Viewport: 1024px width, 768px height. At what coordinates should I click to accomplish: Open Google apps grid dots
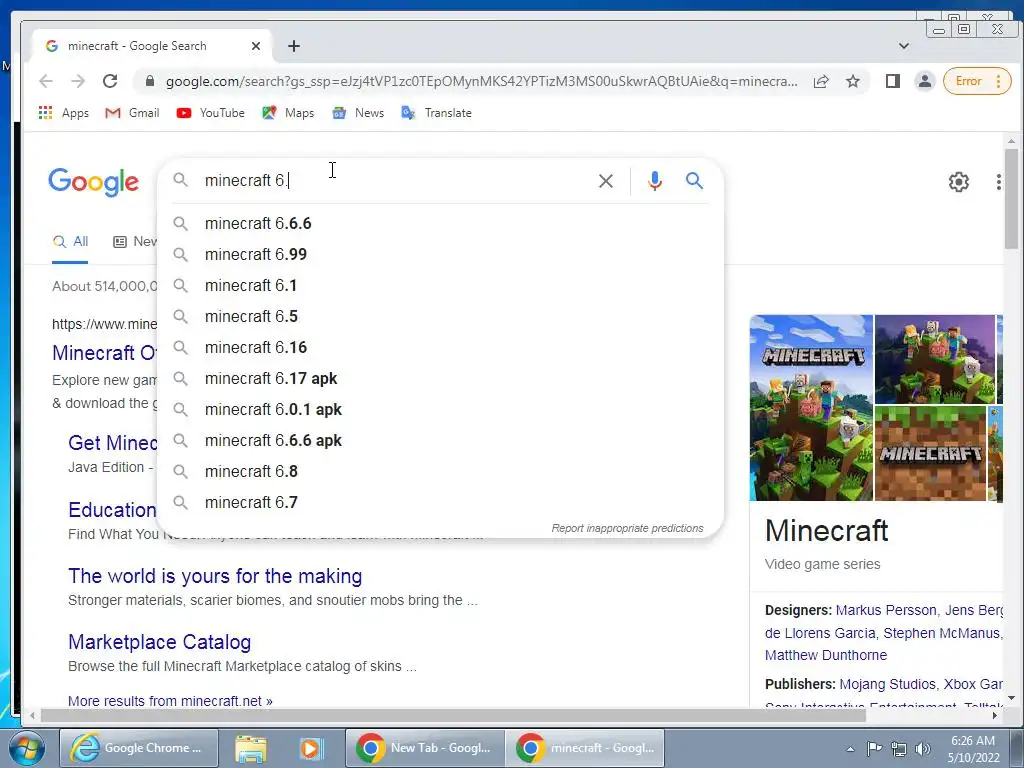pyautogui.click(x=999, y=182)
